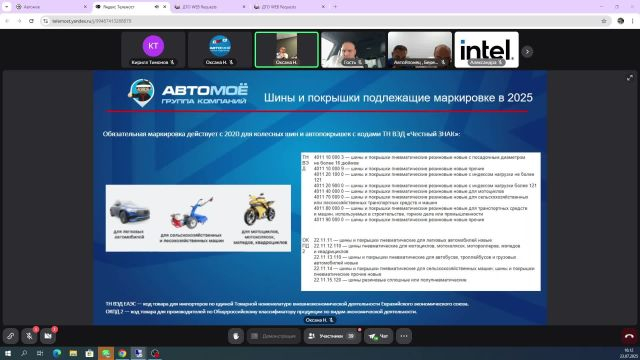Bookmark this page with the star

(604, 21)
